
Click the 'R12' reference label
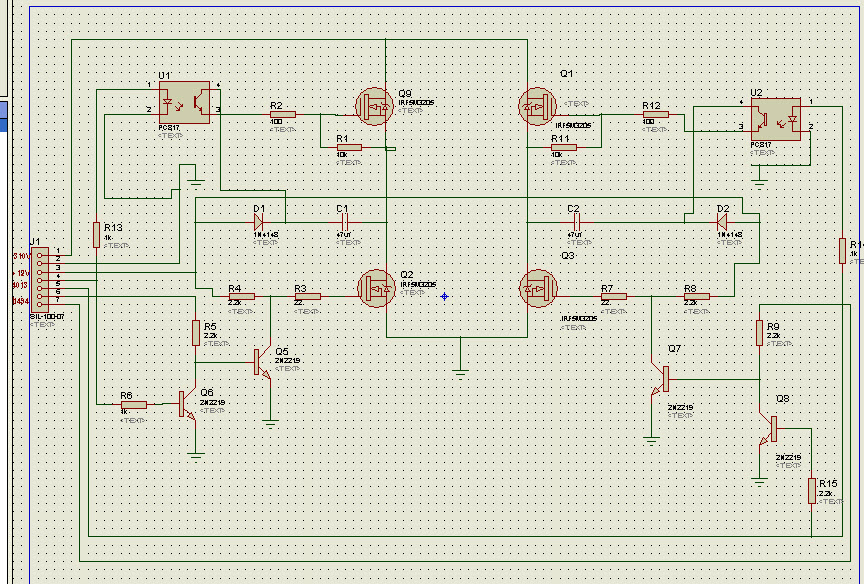click(x=651, y=105)
